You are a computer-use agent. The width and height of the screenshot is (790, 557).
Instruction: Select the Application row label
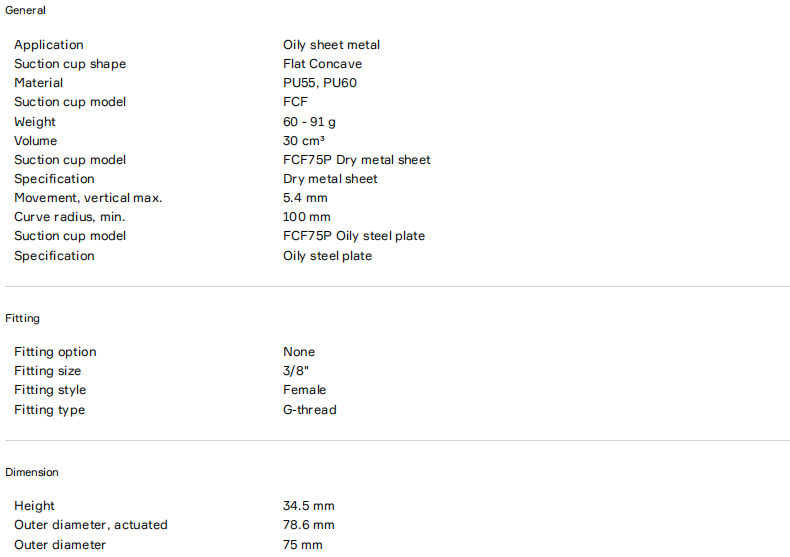[x=49, y=45]
